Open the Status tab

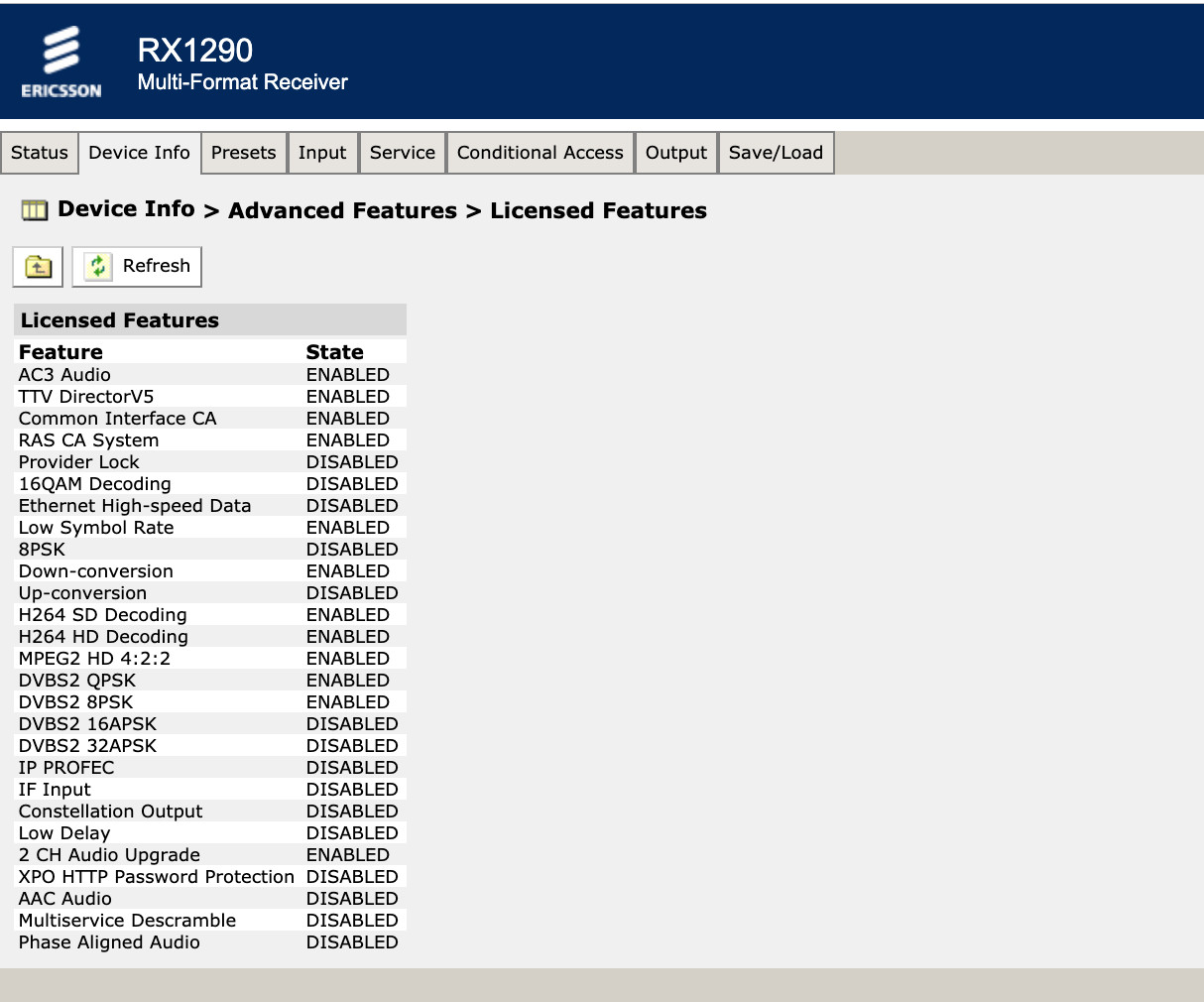click(40, 153)
